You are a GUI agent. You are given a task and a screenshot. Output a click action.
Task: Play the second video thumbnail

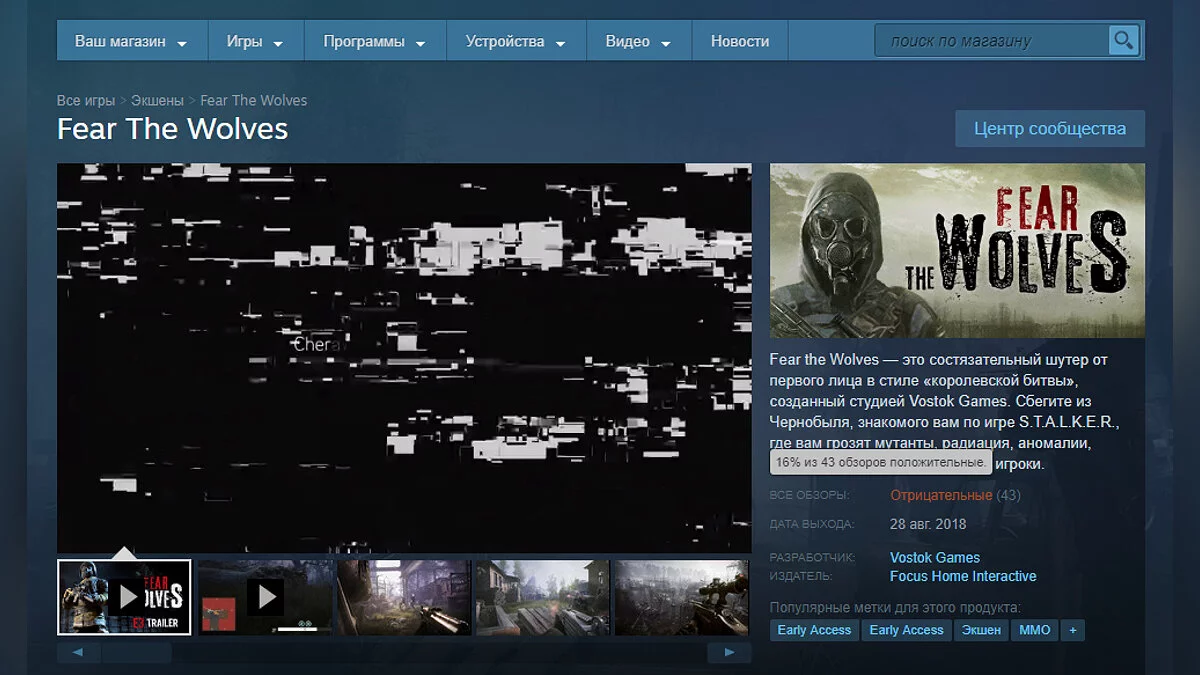click(x=264, y=597)
